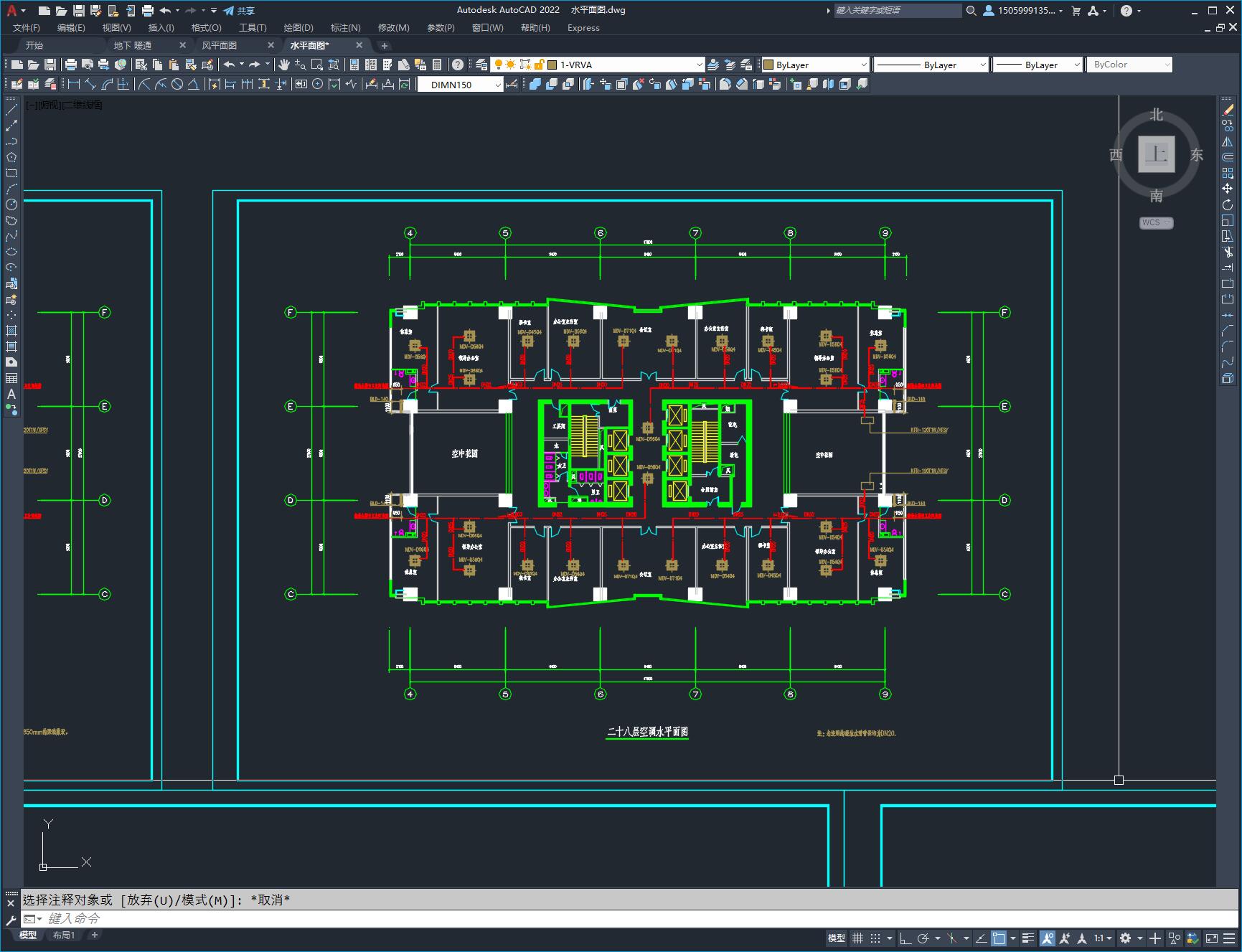Viewport: 1242px width, 952px height.
Task: Select the Ellipse draw tool
Action: [x=11, y=252]
